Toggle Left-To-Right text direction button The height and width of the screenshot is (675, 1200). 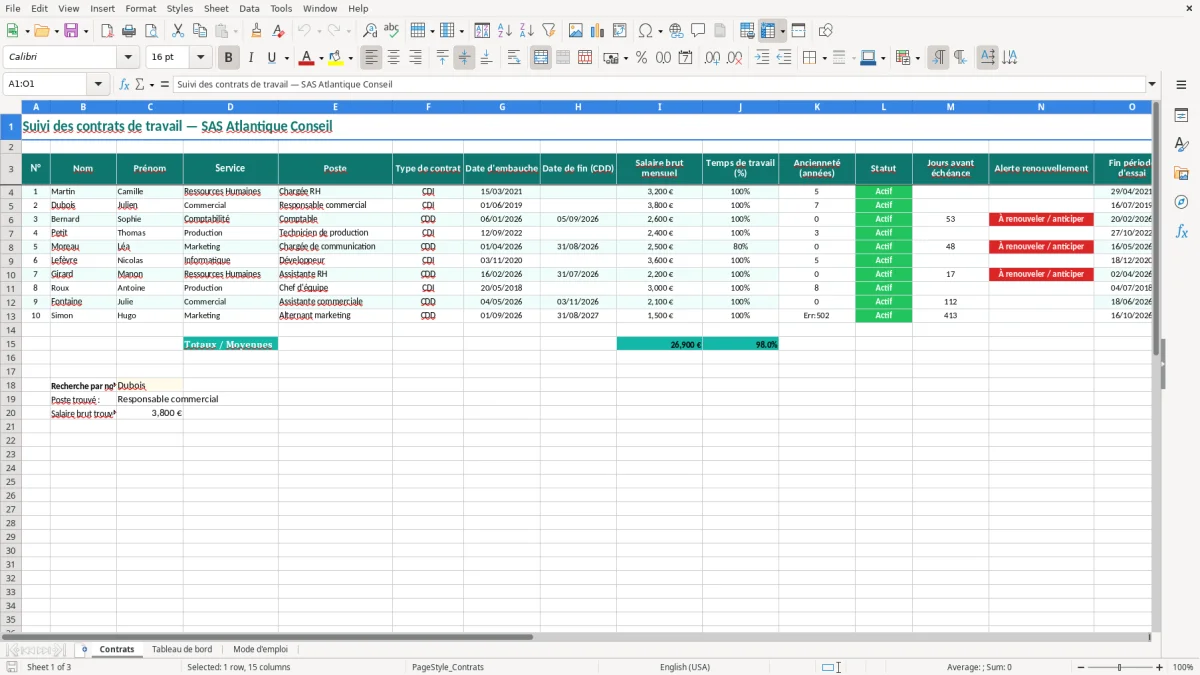[938, 58]
